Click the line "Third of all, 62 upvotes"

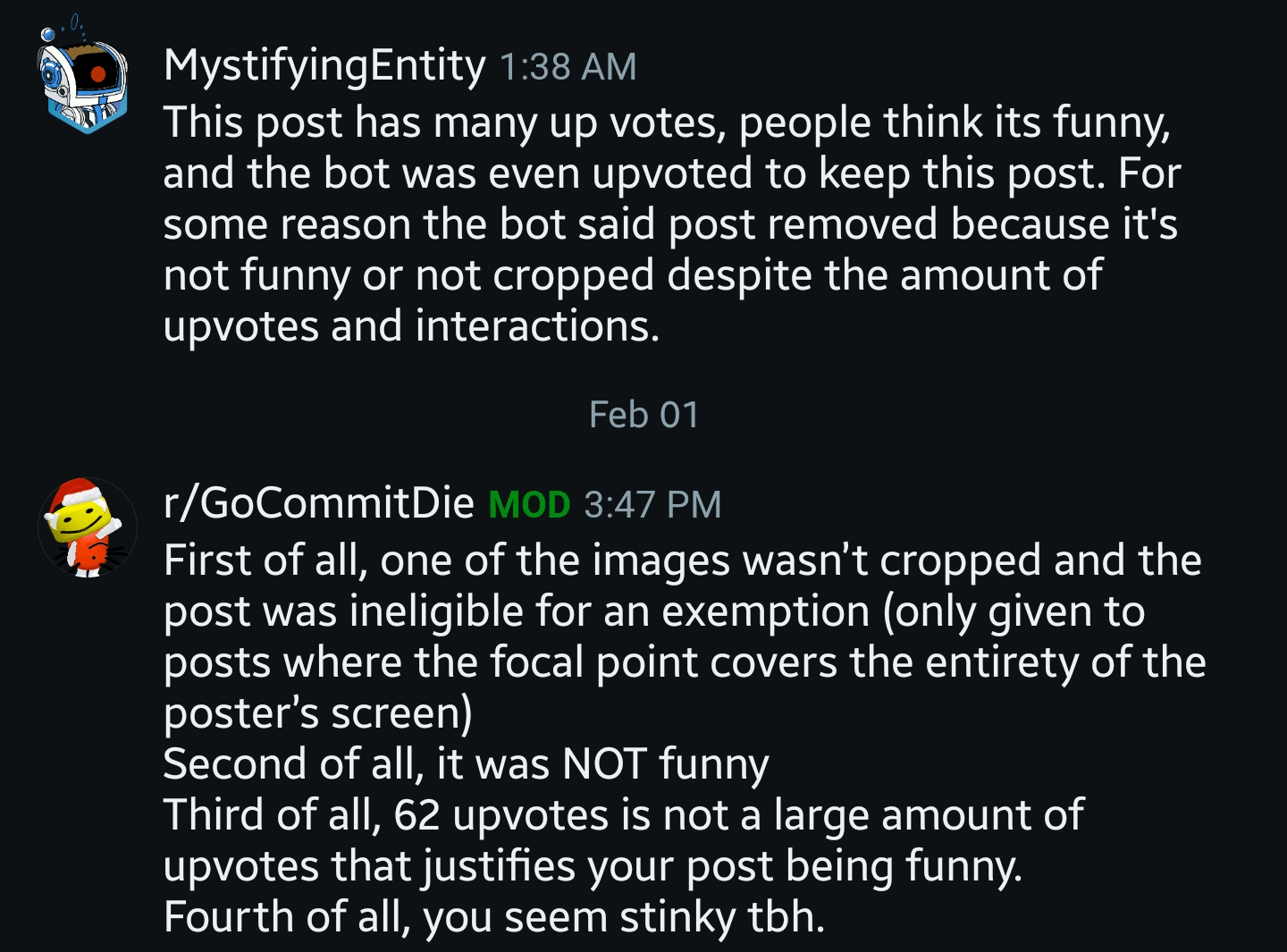coord(623,815)
